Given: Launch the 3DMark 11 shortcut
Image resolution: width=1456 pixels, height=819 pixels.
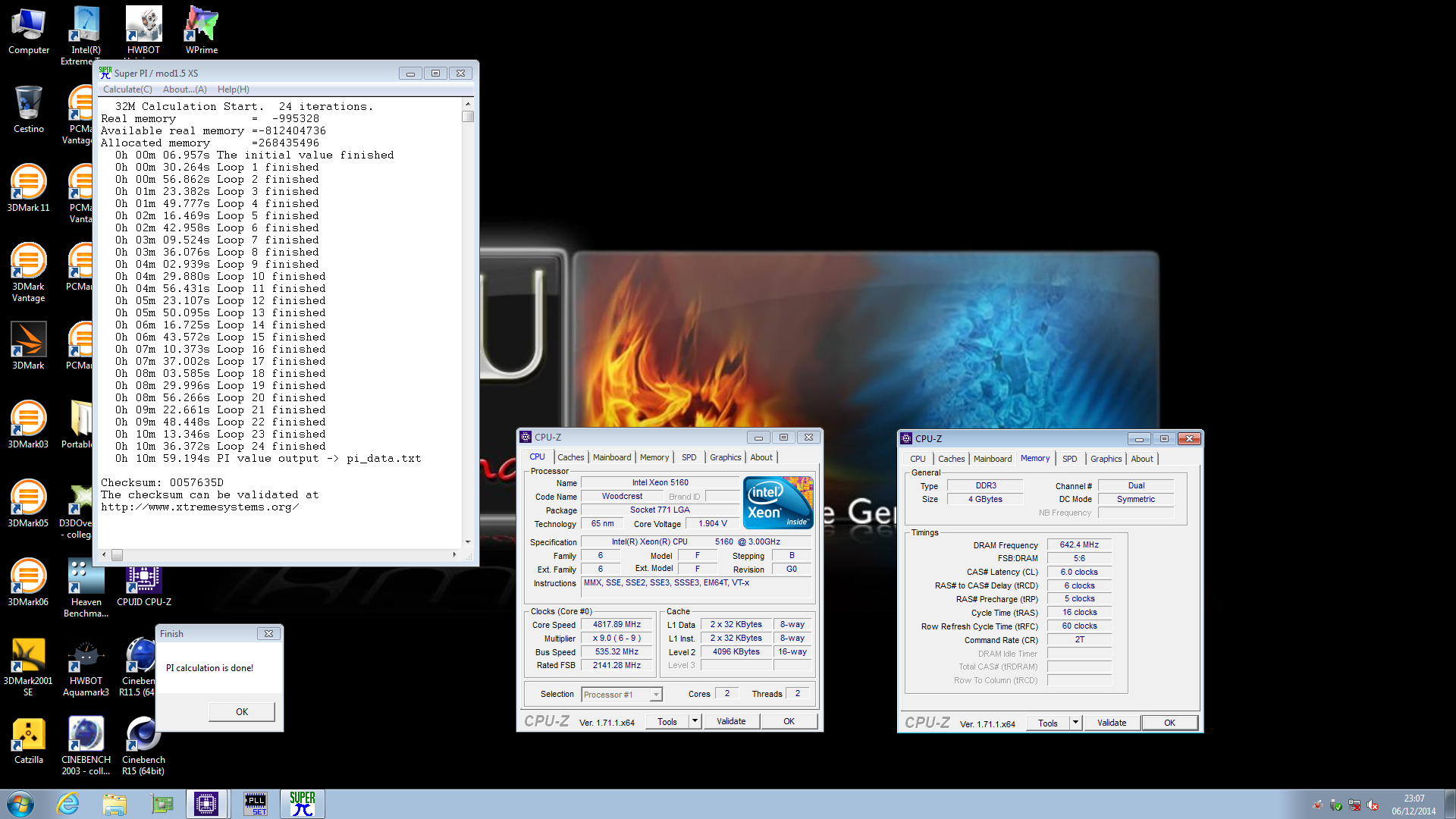Looking at the screenshot, I should (28, 189).
